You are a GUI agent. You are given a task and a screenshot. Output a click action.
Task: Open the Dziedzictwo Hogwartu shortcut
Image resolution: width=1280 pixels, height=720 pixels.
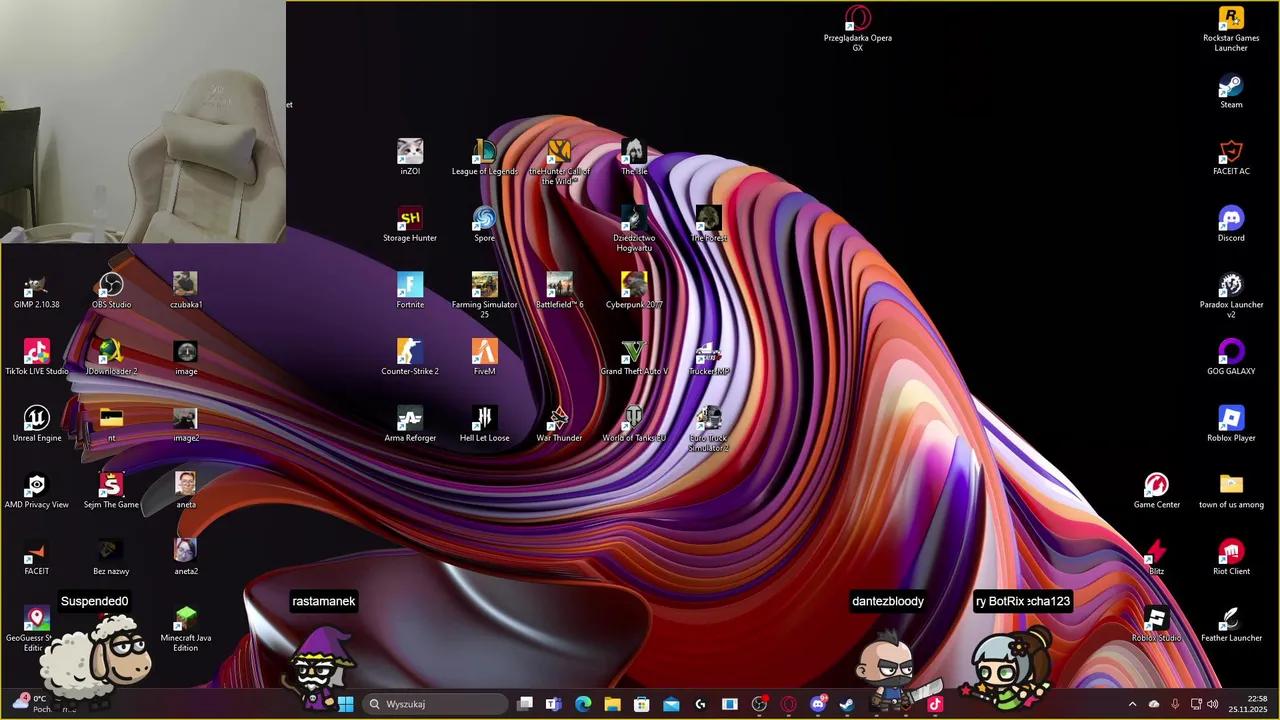point(634,229)
